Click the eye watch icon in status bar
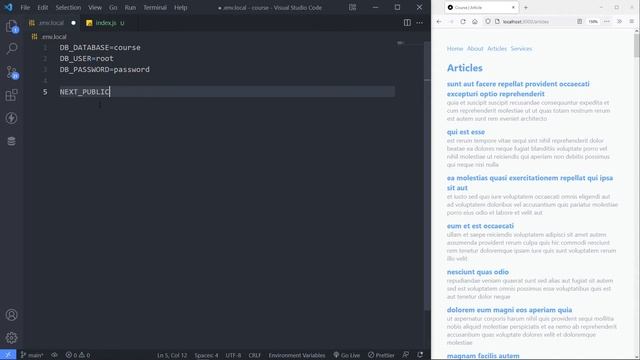640x360 pixels. 54,355
